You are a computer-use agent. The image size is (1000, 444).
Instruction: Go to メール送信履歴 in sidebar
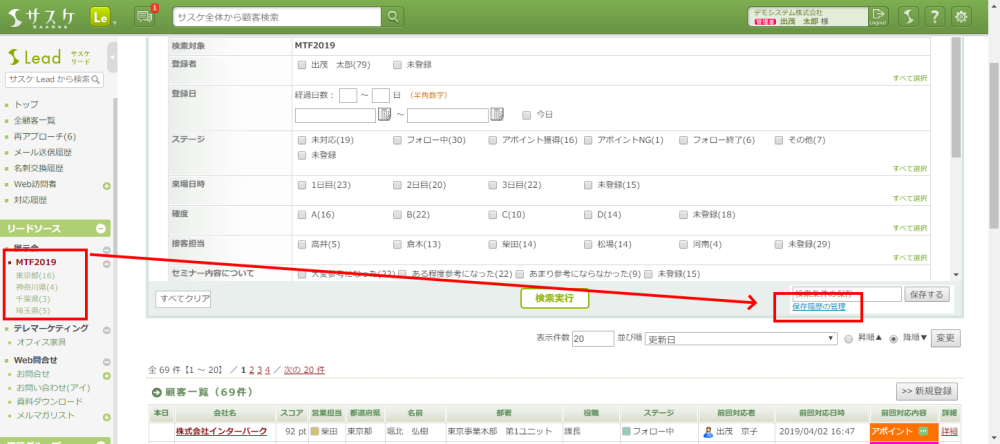[44, 152]
